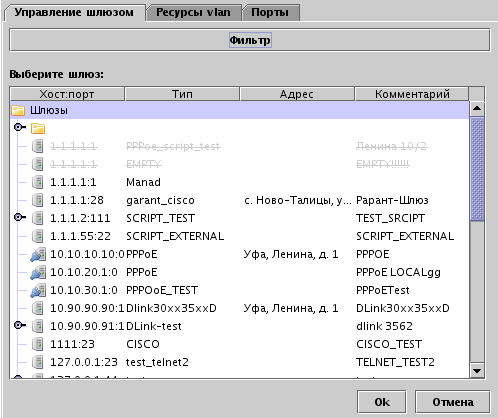The height and width of the screenshot is (418, 498).
Task: Click the Отмена button
Action: [453, 402]
